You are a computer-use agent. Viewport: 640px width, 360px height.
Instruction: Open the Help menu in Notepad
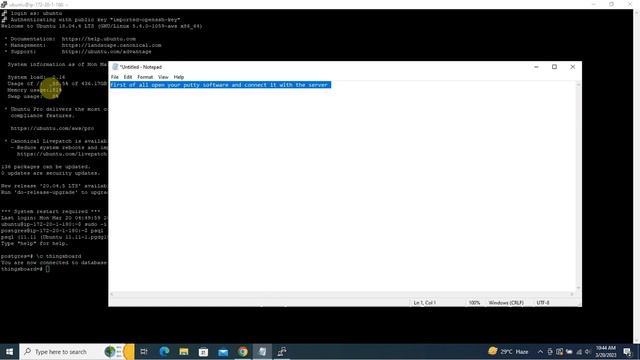(x=179, y=77)
